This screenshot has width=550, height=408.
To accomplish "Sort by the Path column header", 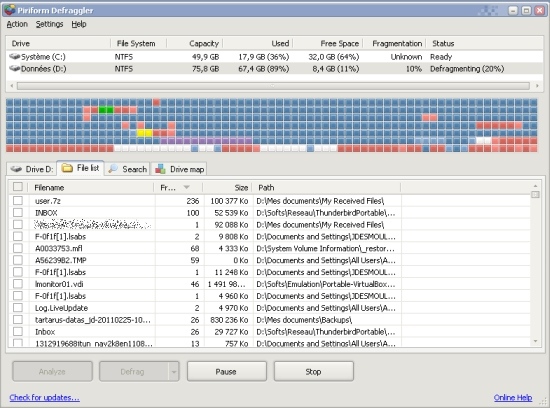I will click(x=327, y=188).
